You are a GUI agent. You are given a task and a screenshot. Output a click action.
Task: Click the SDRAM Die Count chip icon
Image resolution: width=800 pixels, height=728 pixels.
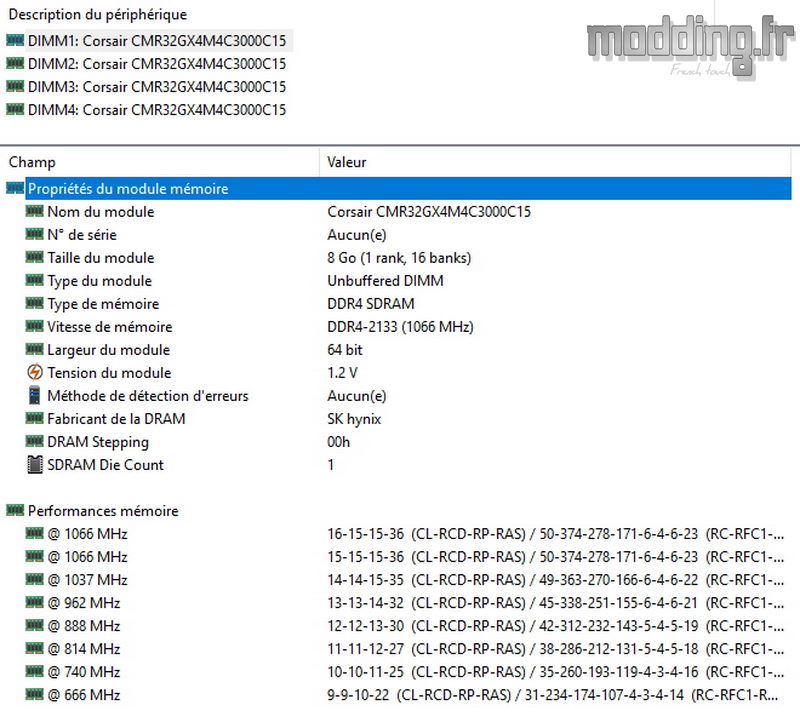[35, 465]
